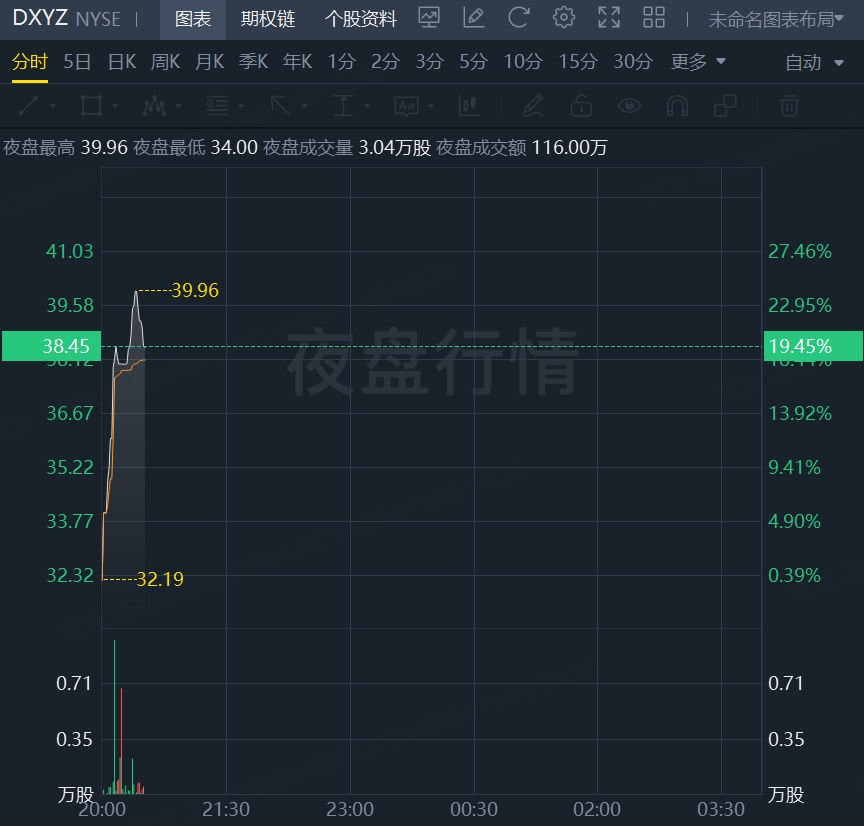Viewport: 864px width, 826px height.
Task: Toggle drawings visibility eye icon
Action: pyautogui.click(x=629, y=105)
